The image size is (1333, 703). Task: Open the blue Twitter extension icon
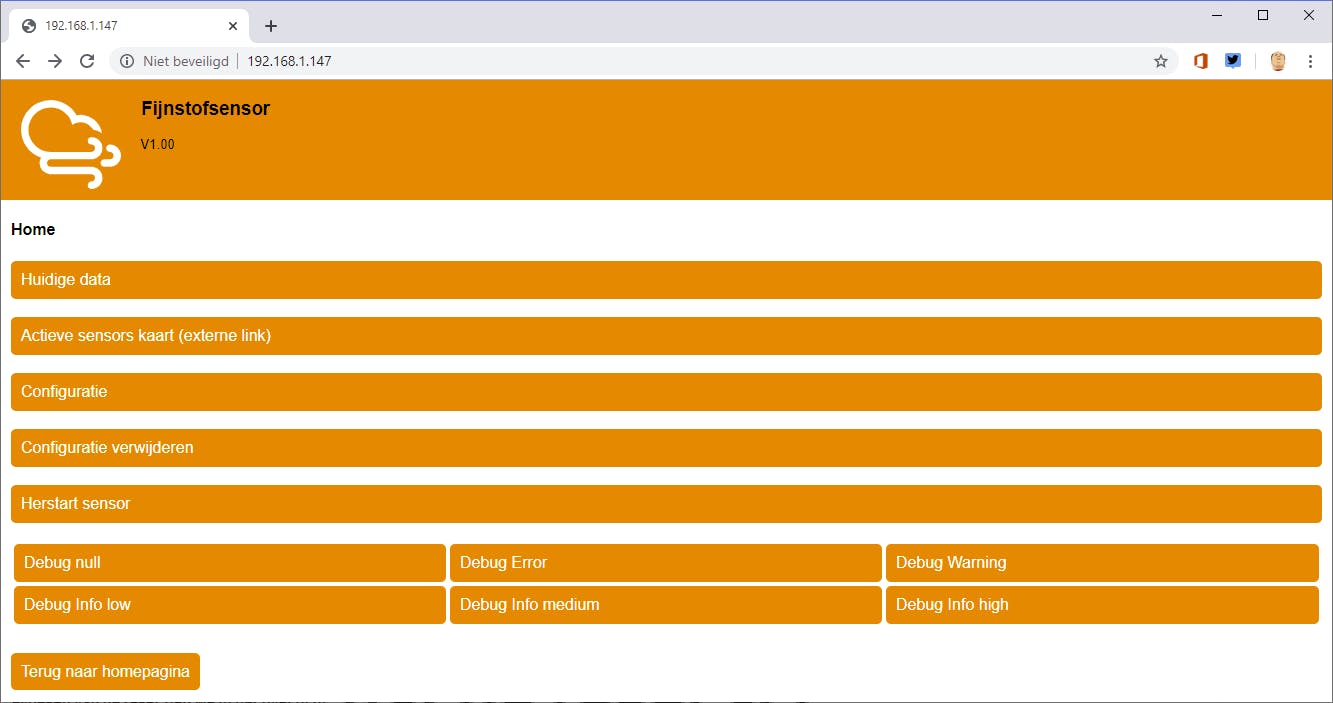1233,61
